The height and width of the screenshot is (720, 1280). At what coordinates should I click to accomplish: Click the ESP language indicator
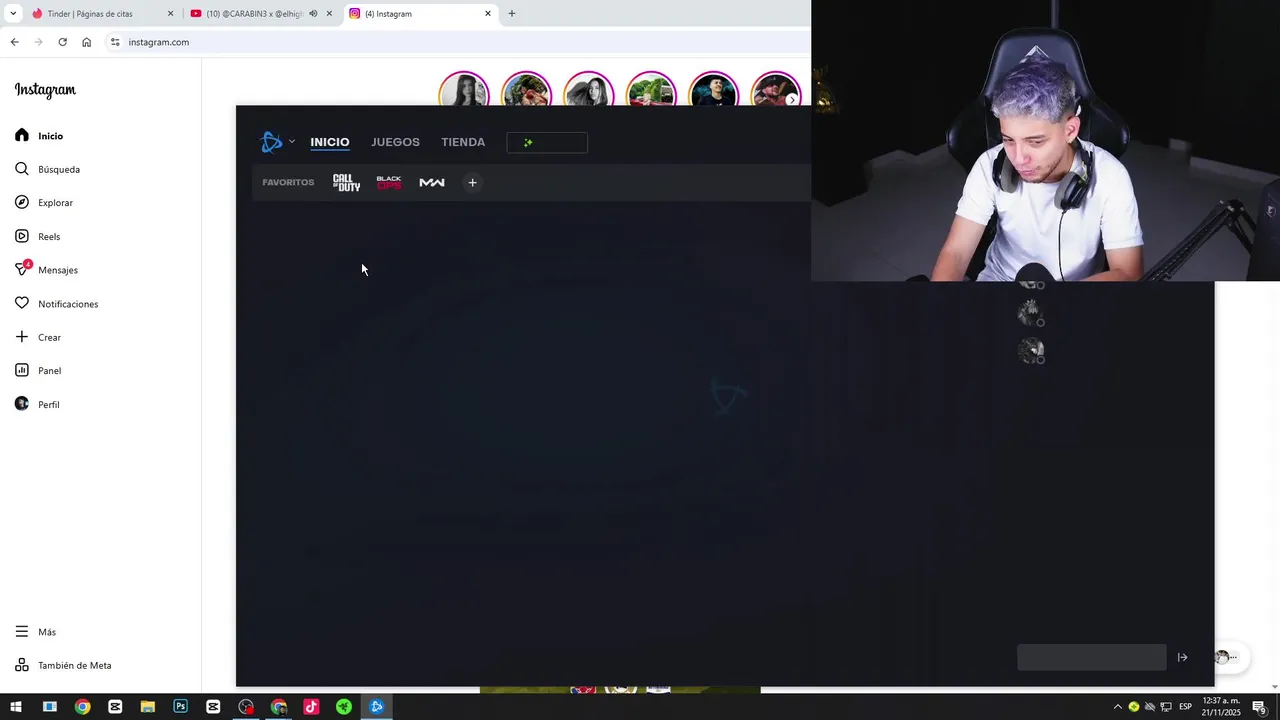pyautogui.click(x=1186, y=707)
